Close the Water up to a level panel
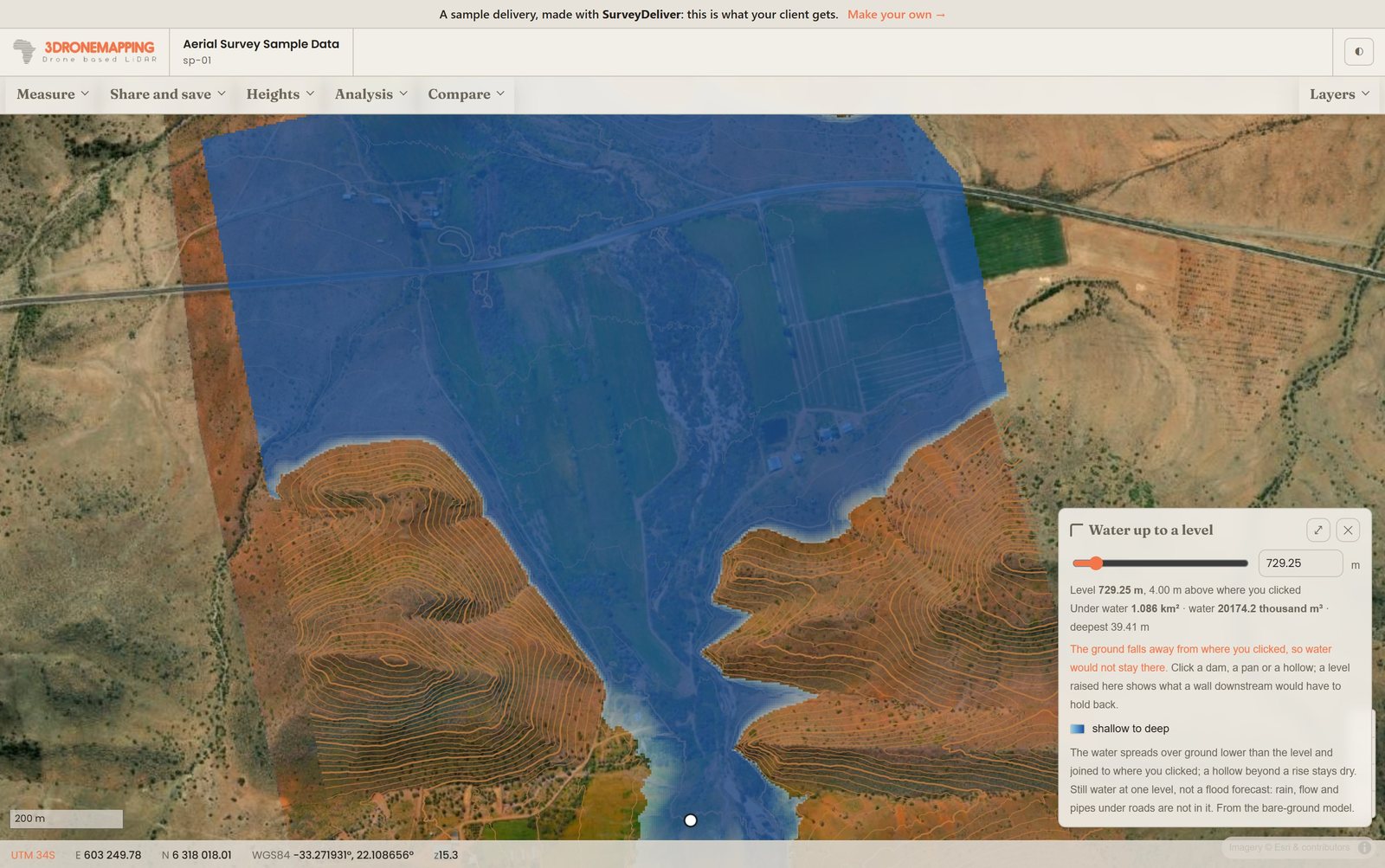1385x868 pixels. 1348,530
